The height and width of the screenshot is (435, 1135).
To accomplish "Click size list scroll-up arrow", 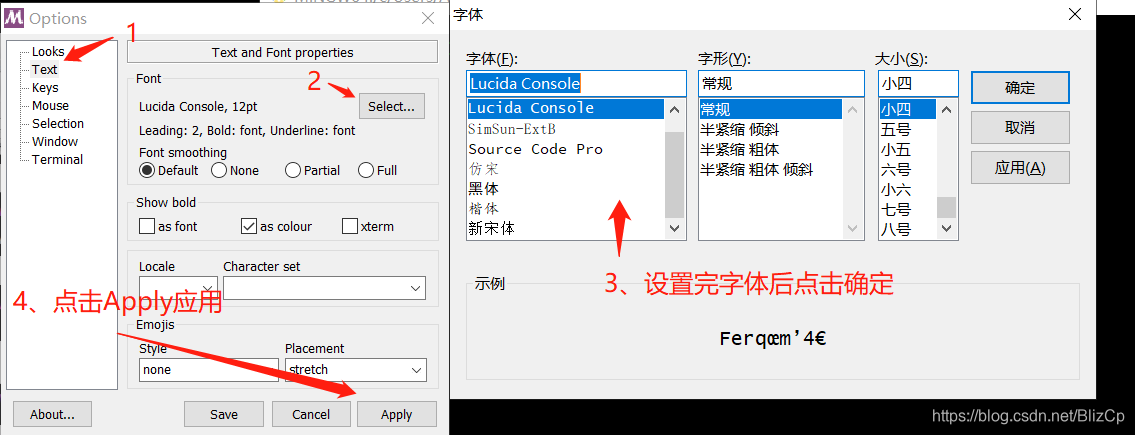I will coord(947,110).
